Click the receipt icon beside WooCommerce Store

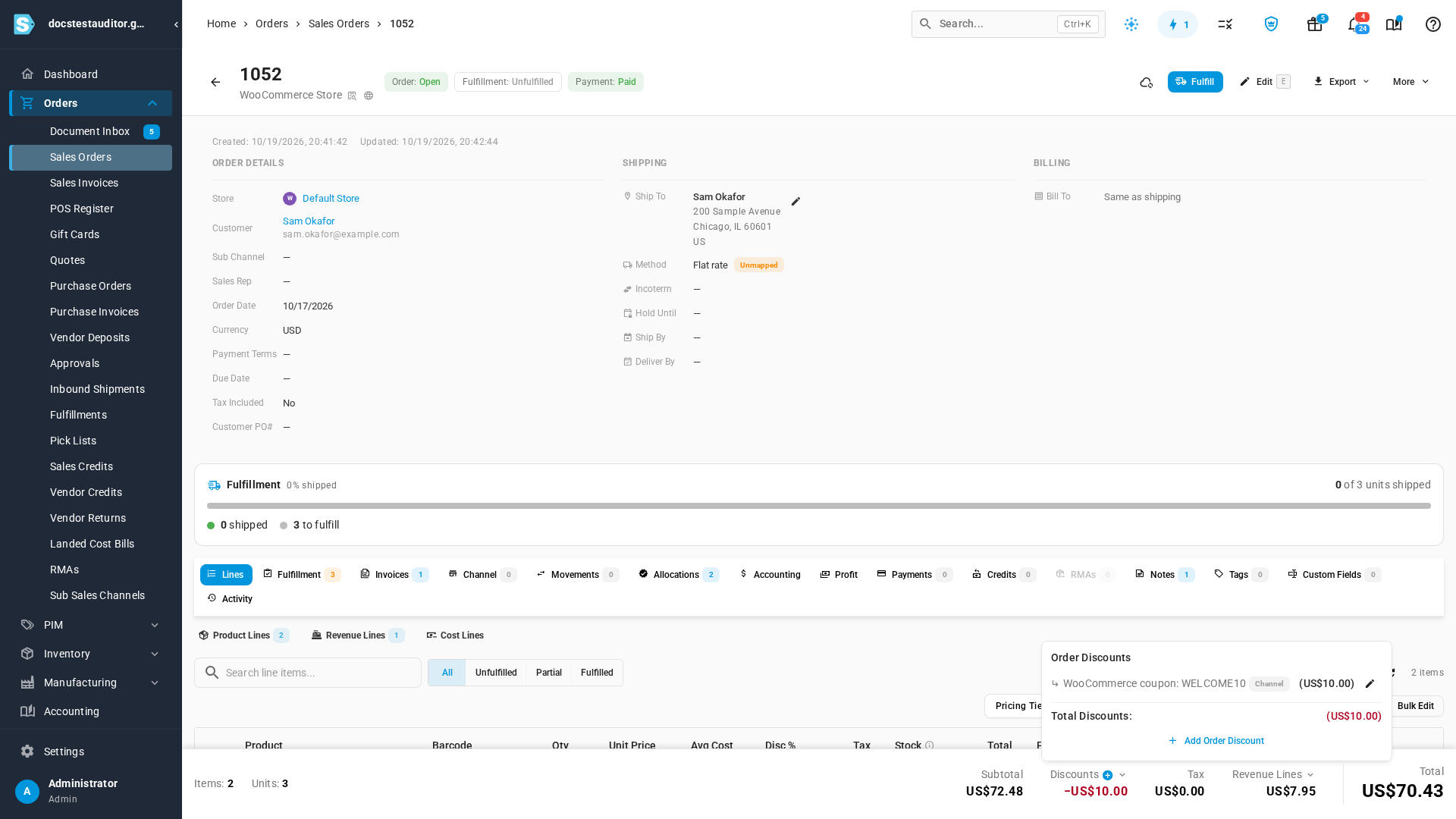[x=352, y=96]
